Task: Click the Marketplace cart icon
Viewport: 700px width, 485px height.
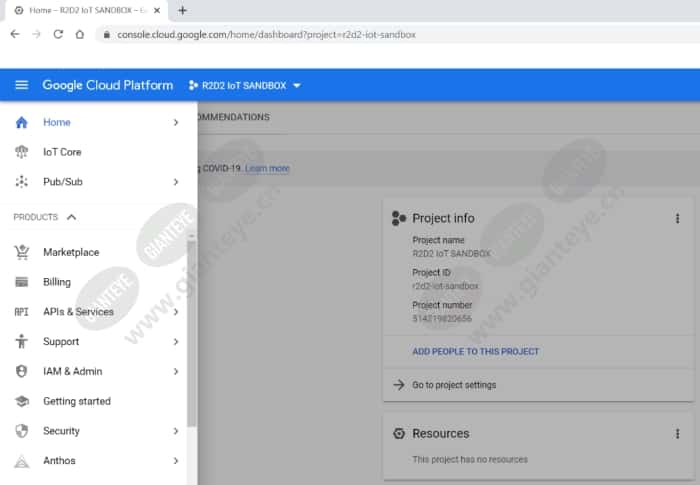Action: 21,252
